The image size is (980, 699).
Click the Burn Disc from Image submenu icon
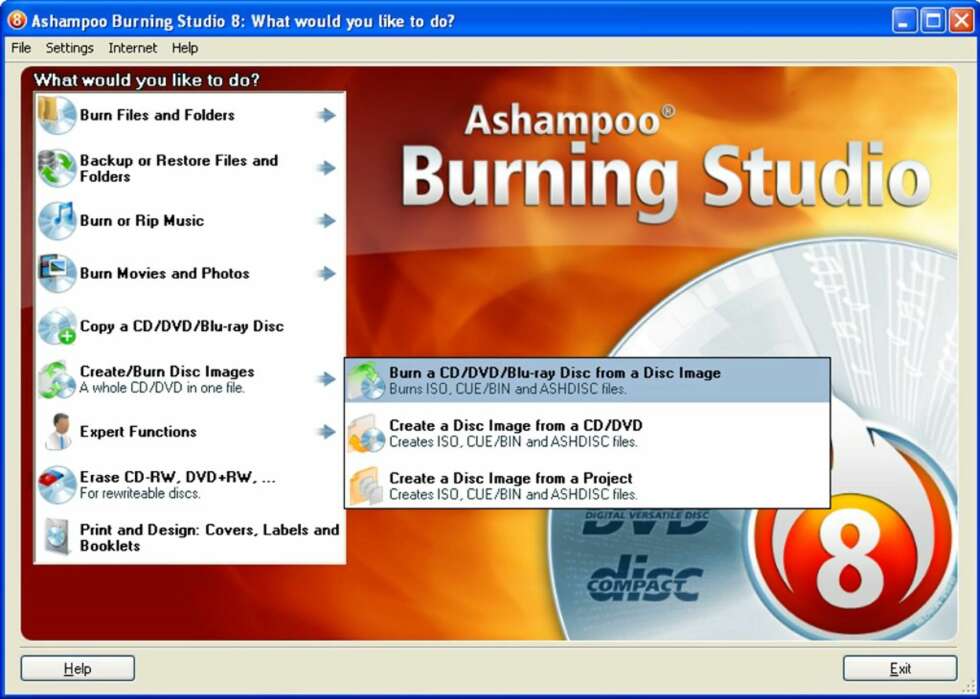[366, 380]
